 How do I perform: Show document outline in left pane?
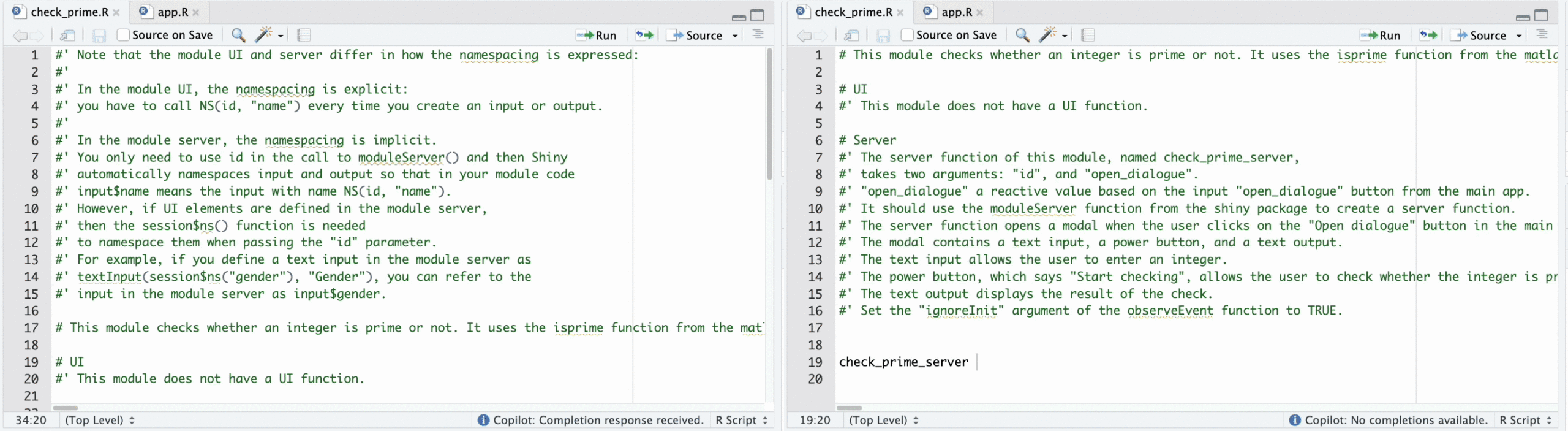[x=758, y=34]
